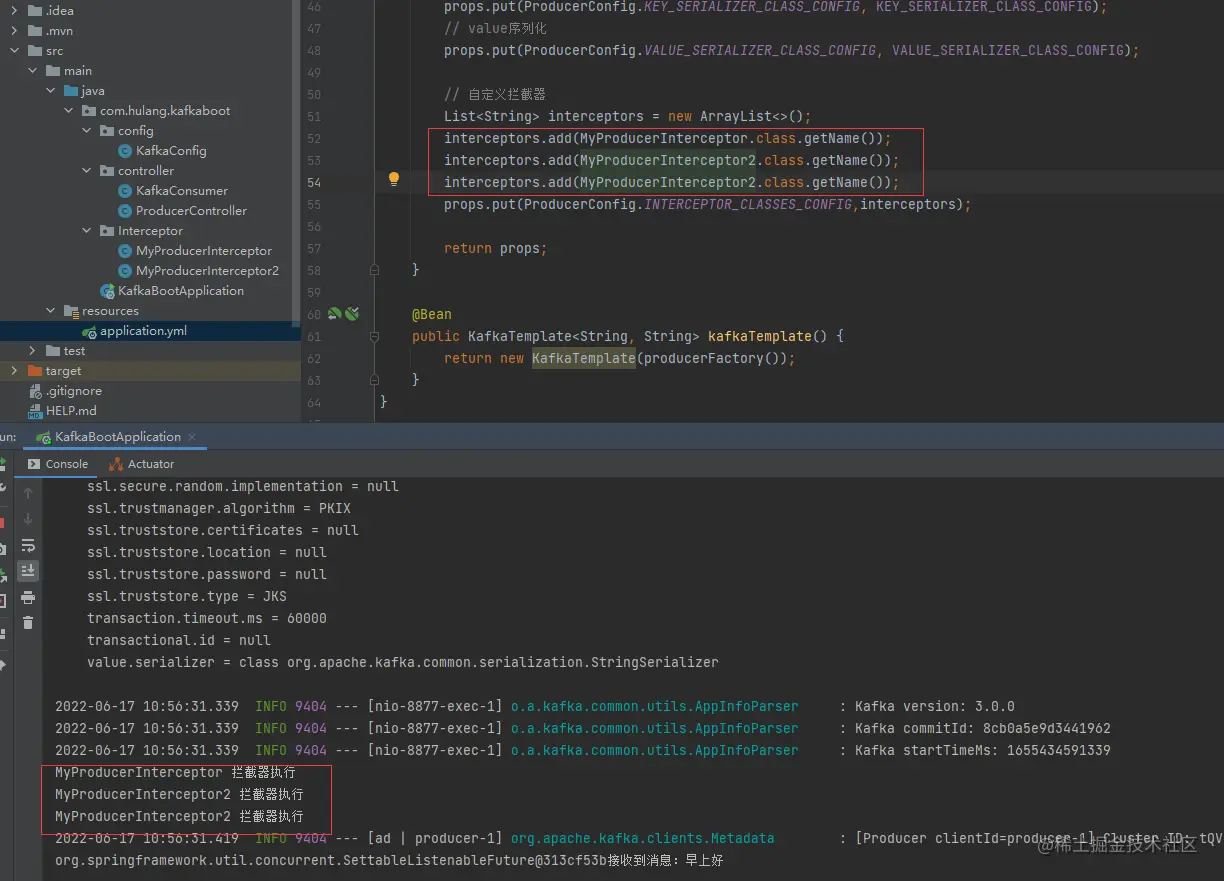The width and height of the screenshot is (1224, 881).
Task: Clear console with the trash icon
Action: tap(28, 622)
